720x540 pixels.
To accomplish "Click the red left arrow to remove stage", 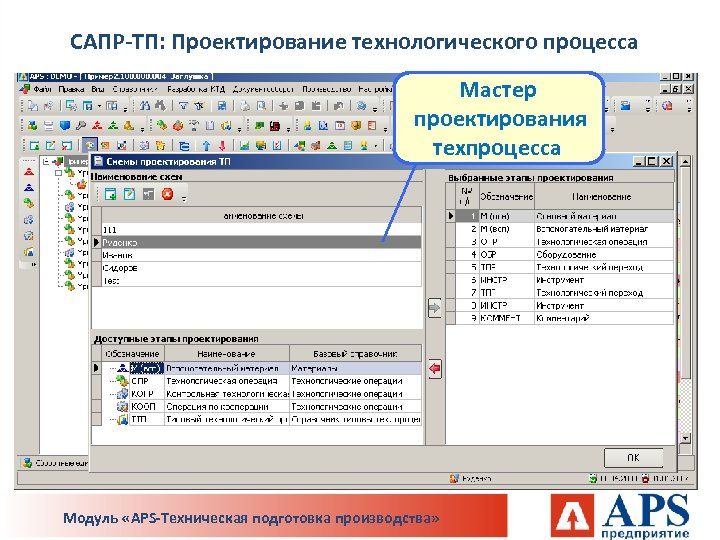I will point(434,368).
